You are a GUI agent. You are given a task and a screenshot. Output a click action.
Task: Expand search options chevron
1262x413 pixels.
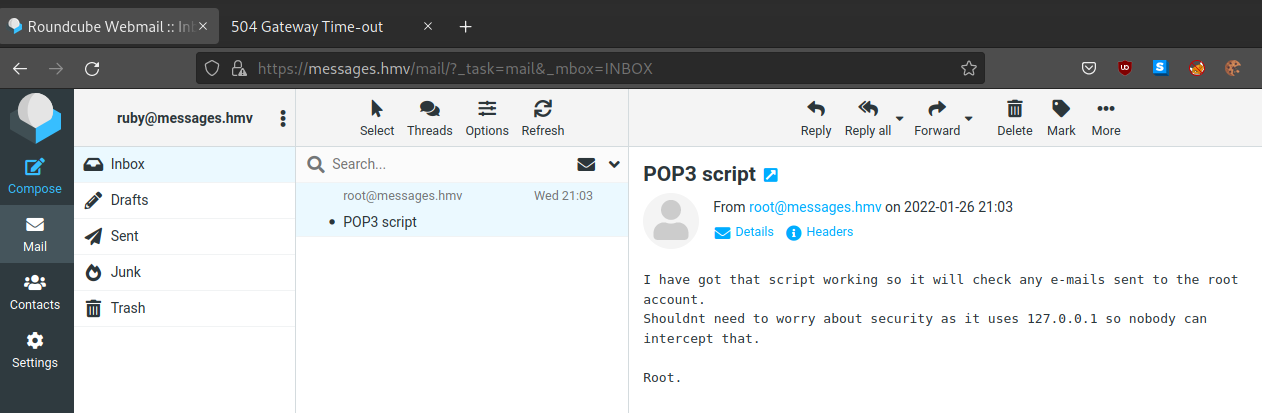click(x=614, y=164)
